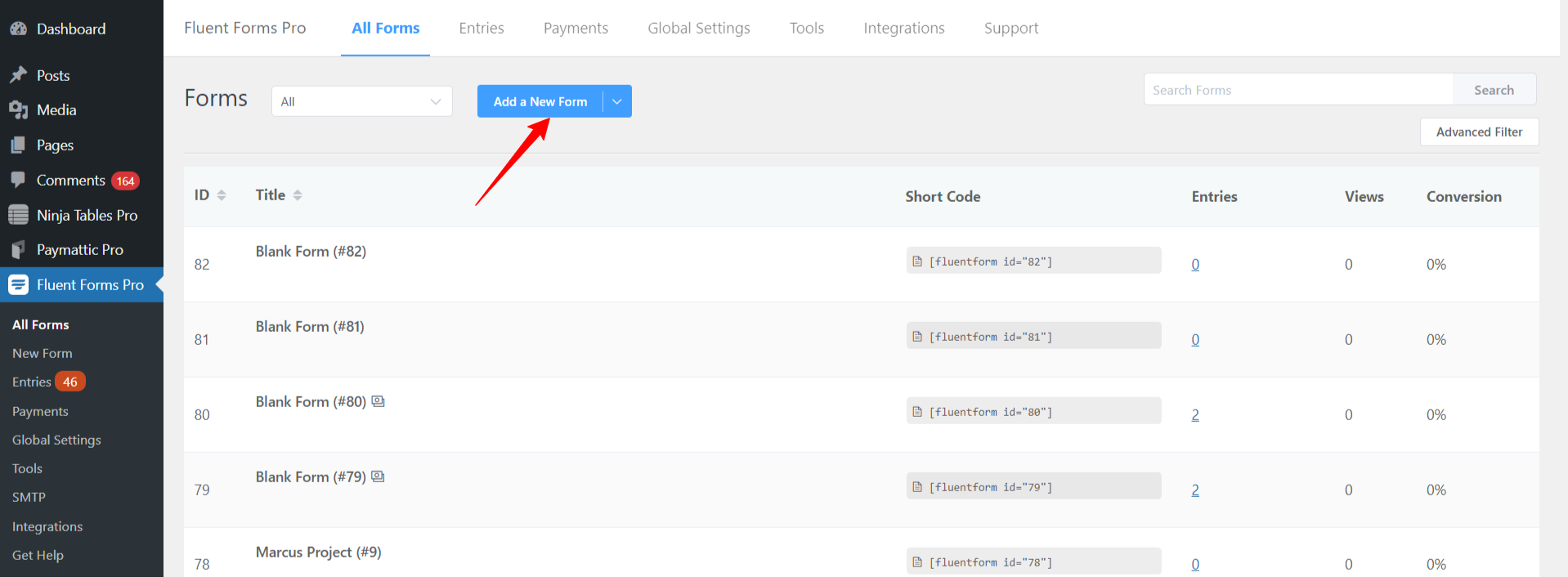Click the Dashboard gauge icon
This screenshot has height=577, width=1568.
pyautogui.click(x=19, y=29)
